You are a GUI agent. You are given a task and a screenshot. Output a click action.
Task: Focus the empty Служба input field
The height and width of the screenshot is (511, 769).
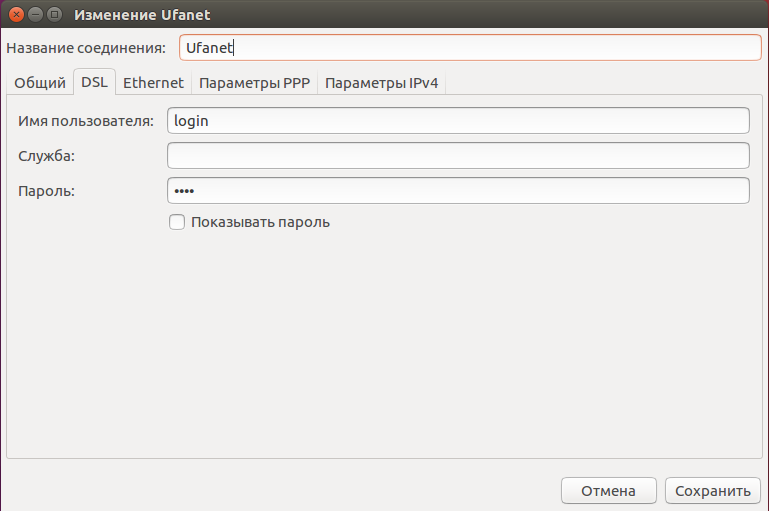458,155
